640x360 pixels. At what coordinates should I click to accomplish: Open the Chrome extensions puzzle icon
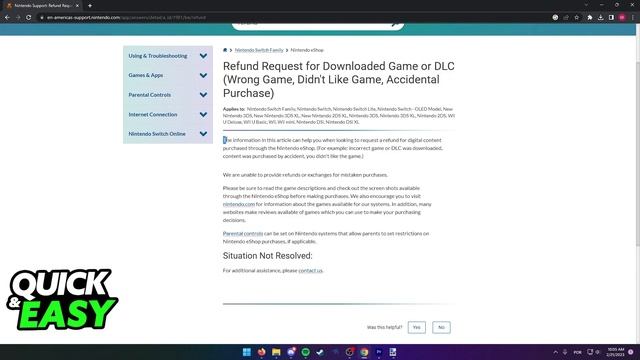(590, 18)
